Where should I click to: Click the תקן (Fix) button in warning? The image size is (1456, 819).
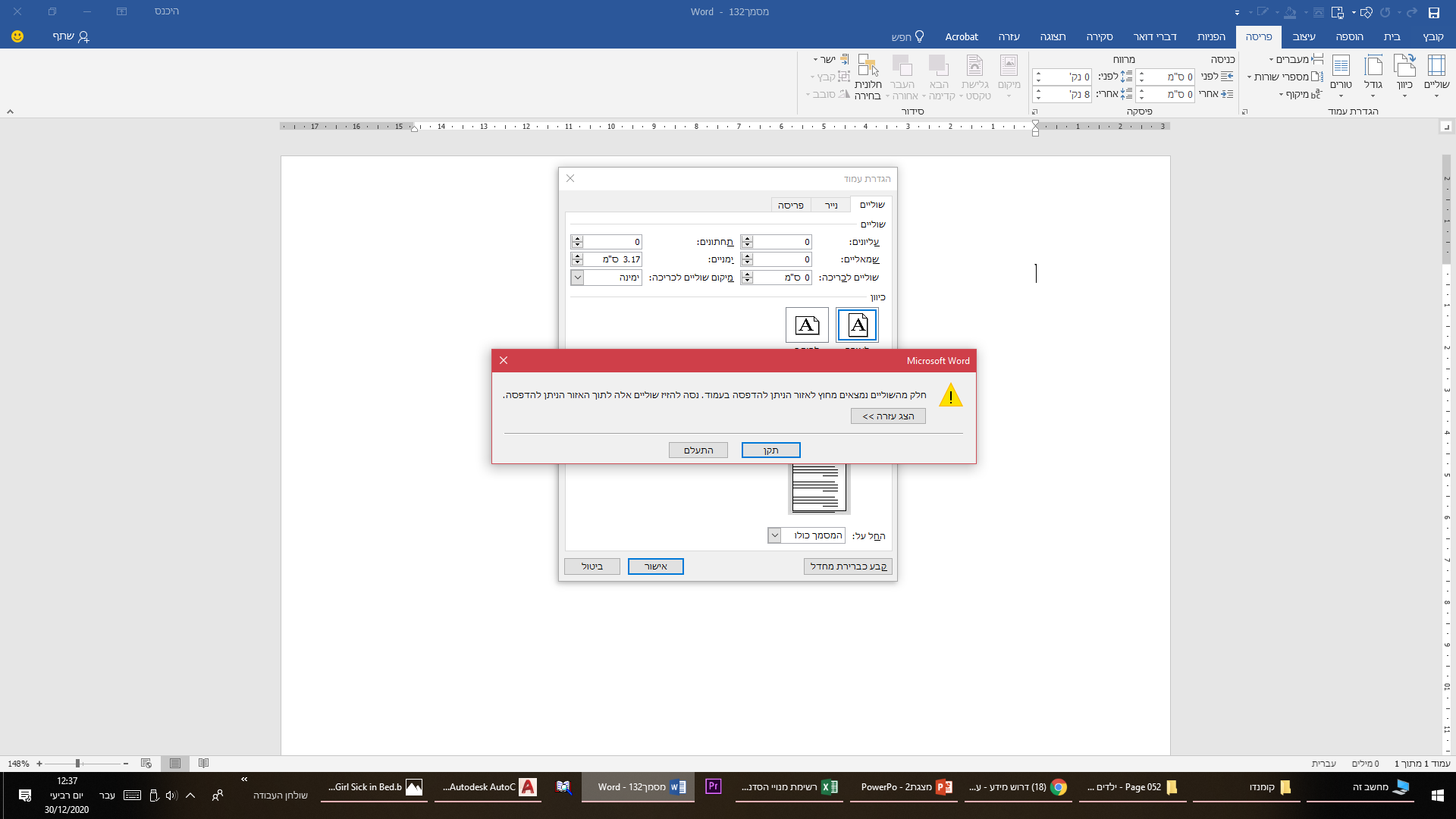pos(770,450)
